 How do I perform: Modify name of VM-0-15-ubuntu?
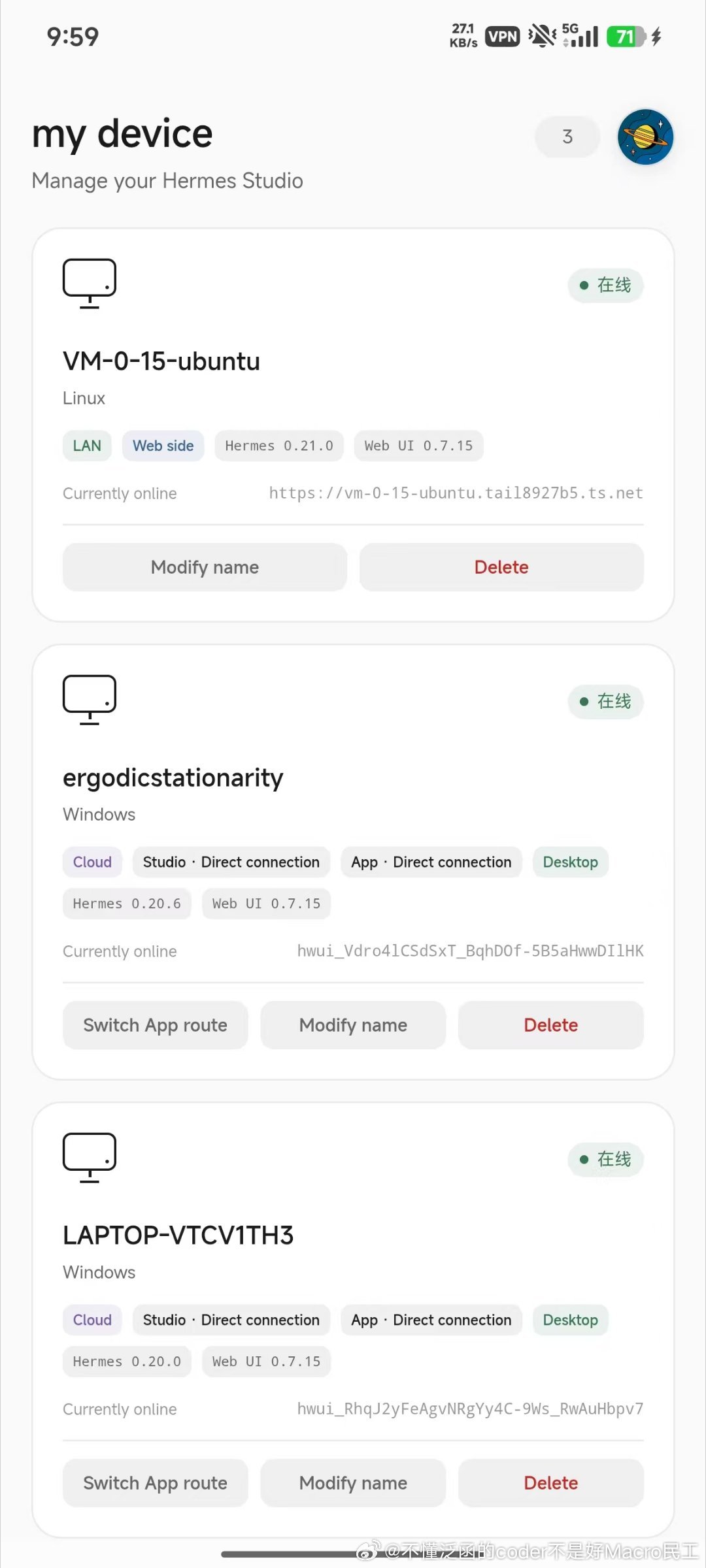coord(205,567)
